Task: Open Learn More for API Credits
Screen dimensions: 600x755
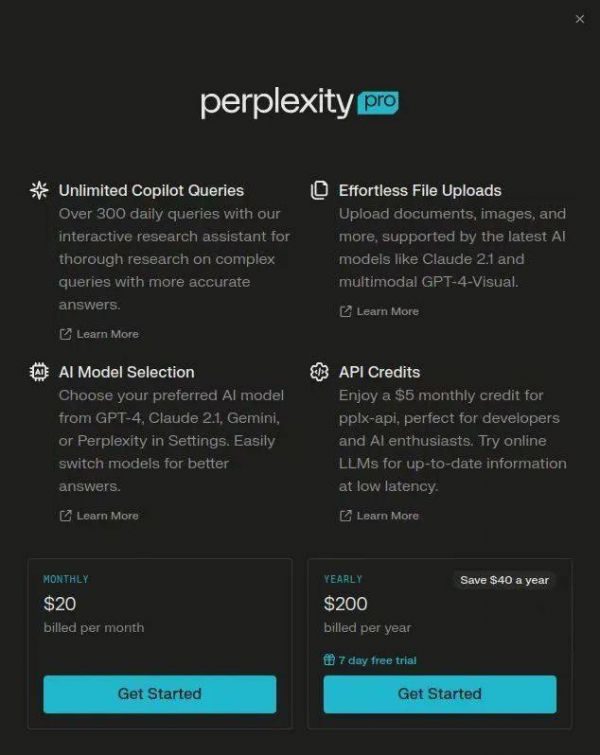Action: pyautogui.click(x=387, y=516)
